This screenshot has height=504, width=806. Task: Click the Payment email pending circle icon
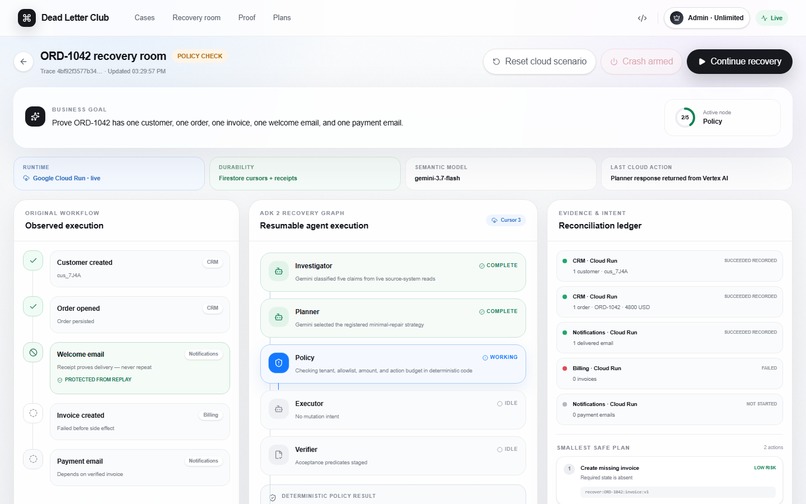[x=33, y=459]
